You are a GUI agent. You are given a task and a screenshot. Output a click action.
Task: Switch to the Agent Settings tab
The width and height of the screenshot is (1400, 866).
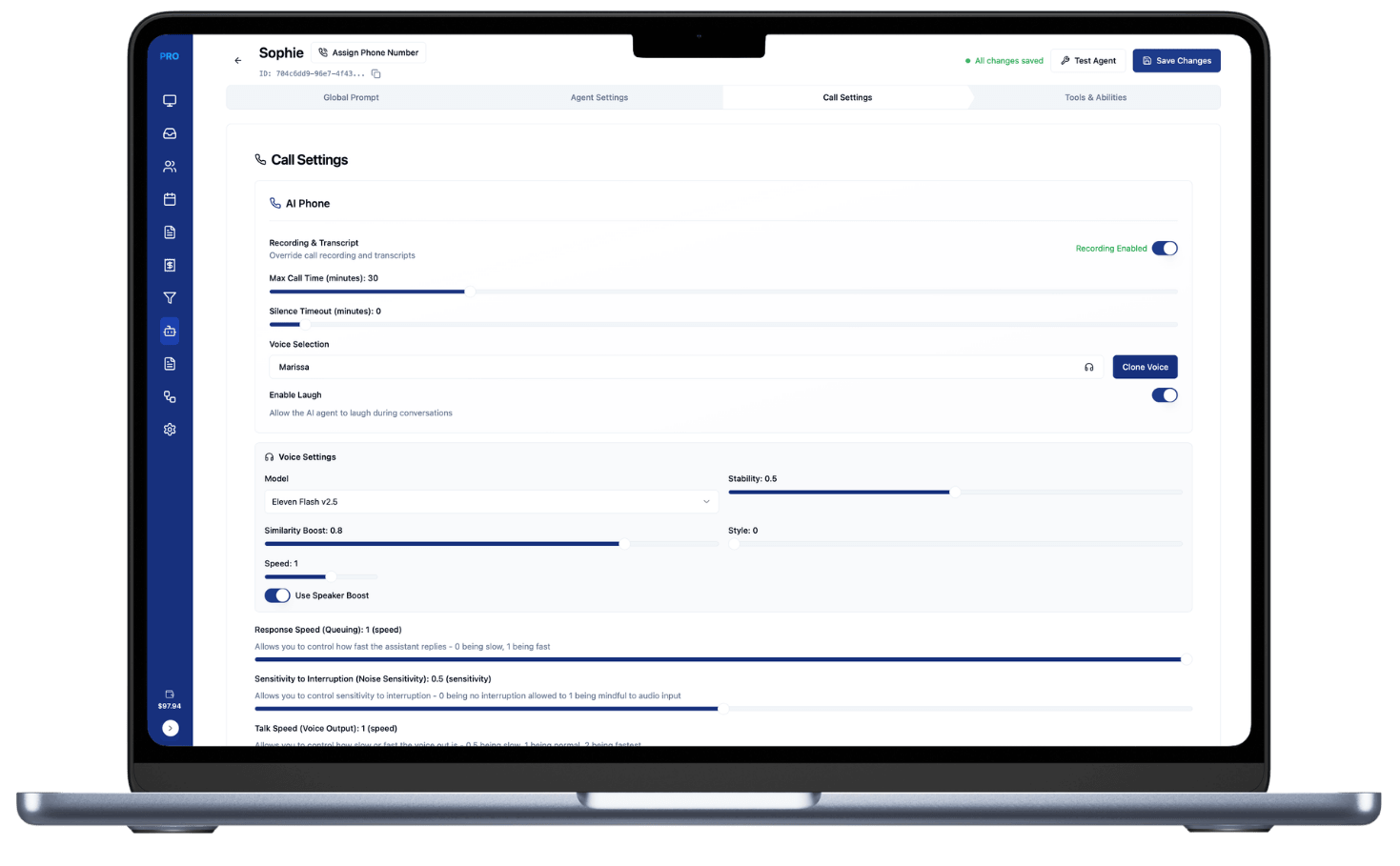[x=599, y=97]
